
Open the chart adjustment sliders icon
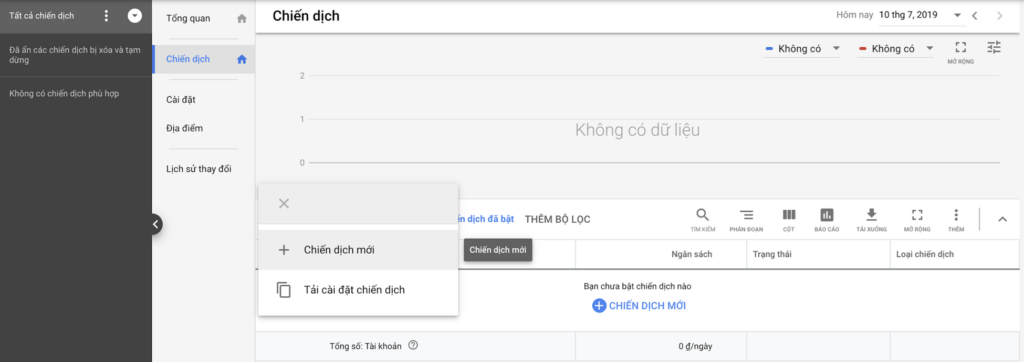(994, 47)
